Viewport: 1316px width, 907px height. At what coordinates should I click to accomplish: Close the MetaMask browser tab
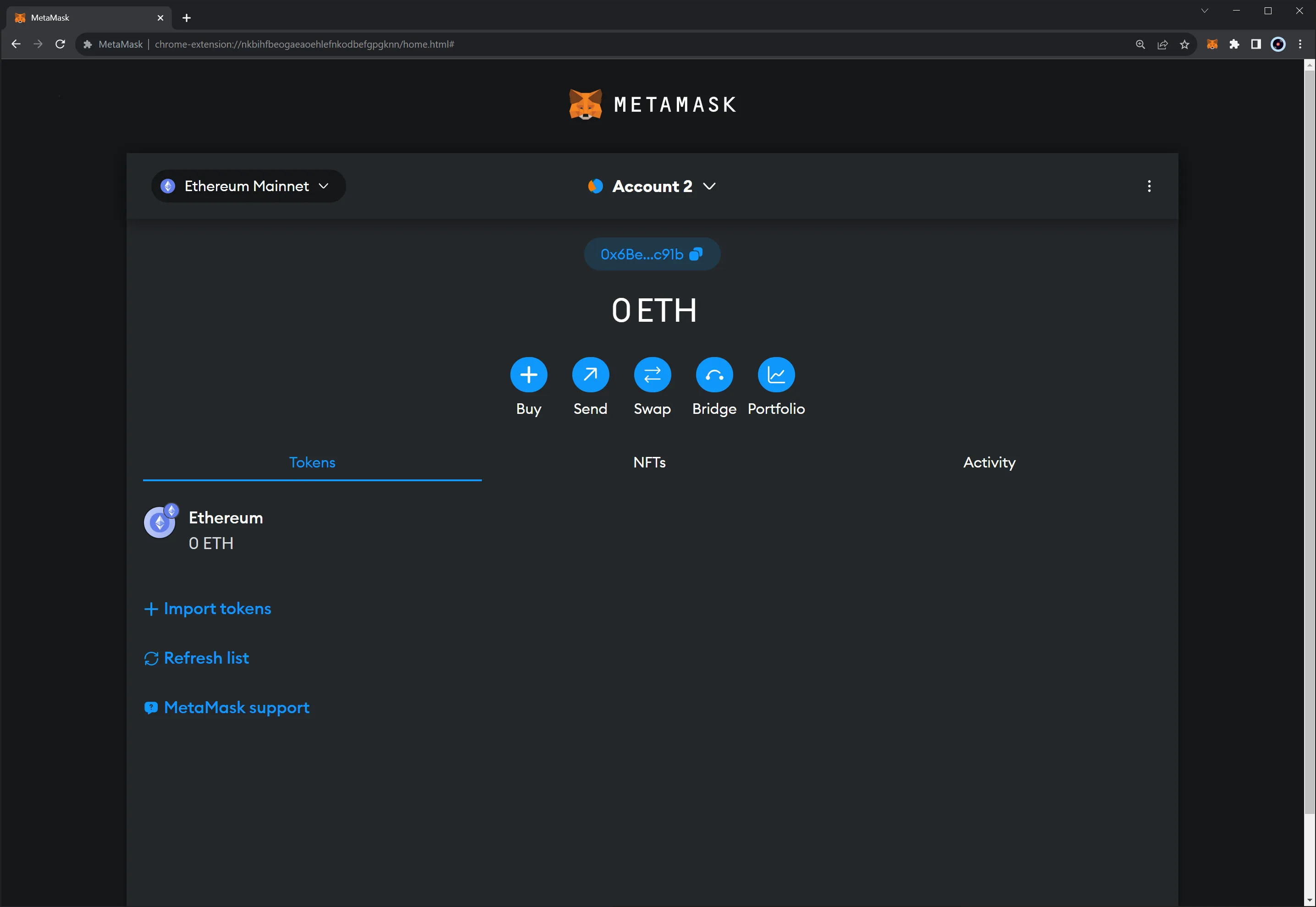point(160,17)
